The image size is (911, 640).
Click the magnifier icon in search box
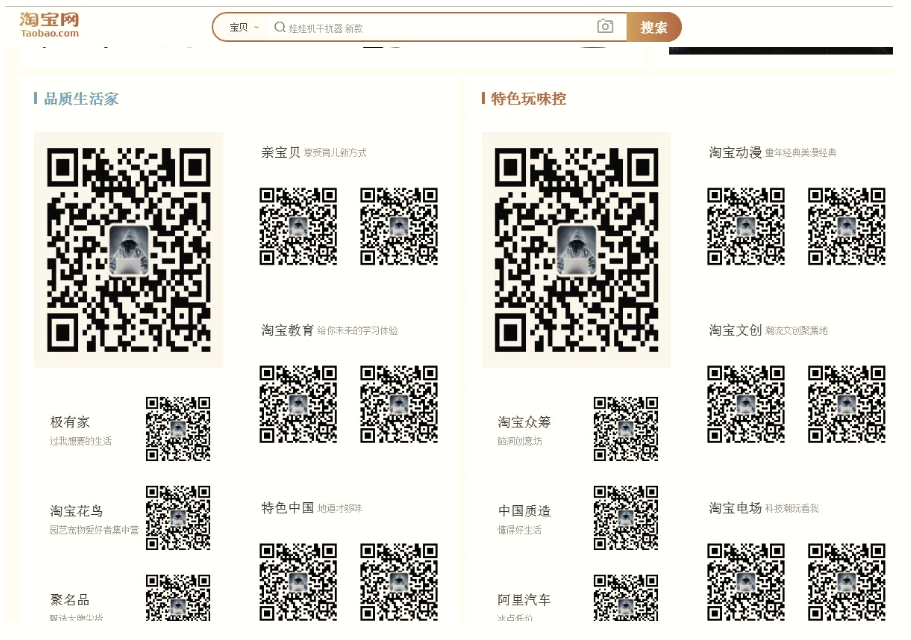click(279, 27)
